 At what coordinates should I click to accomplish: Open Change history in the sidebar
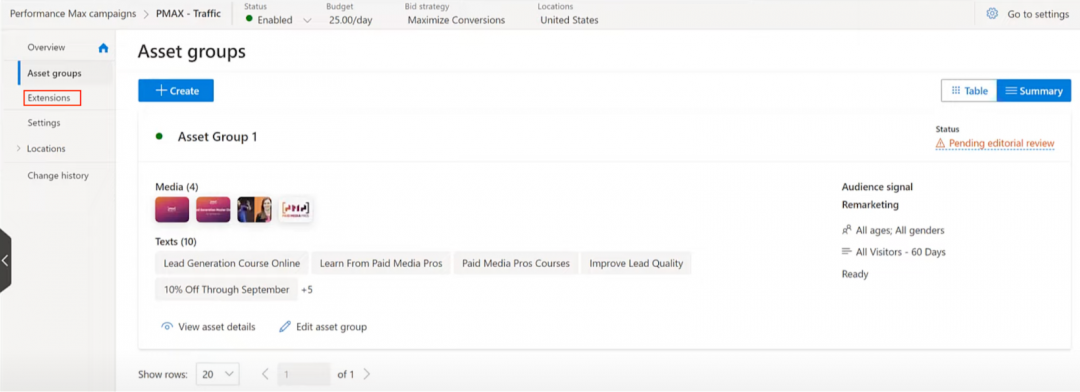click(58, 176)
